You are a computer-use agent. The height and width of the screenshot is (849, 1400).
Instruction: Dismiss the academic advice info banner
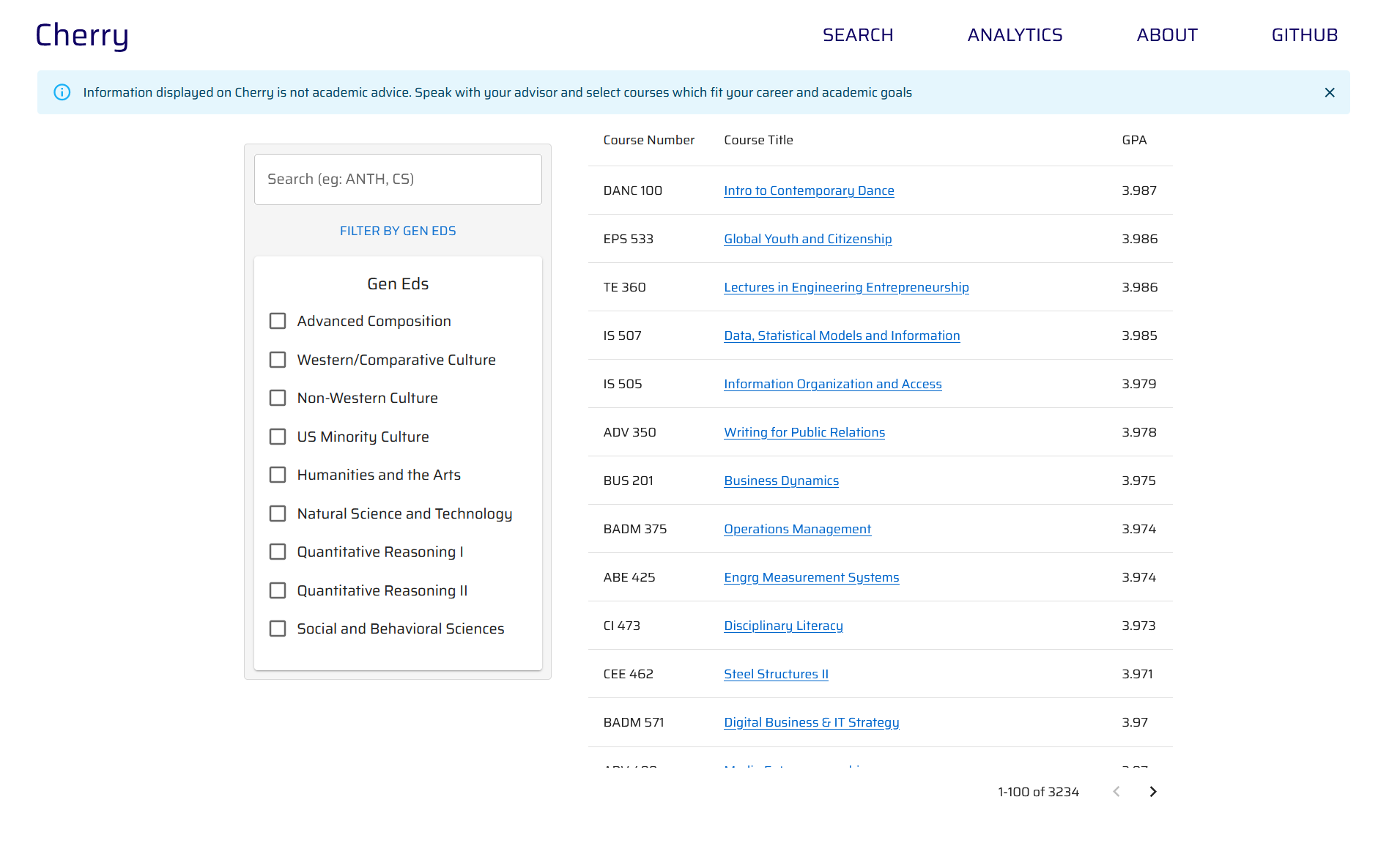click(x=1329, y=92)
